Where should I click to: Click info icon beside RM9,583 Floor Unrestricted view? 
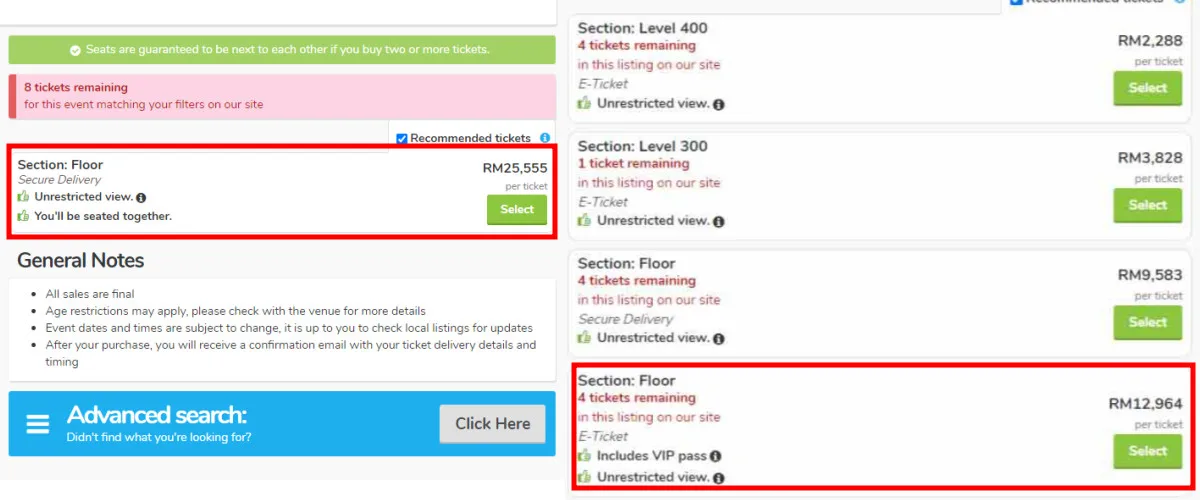click(x=719, y=338)
